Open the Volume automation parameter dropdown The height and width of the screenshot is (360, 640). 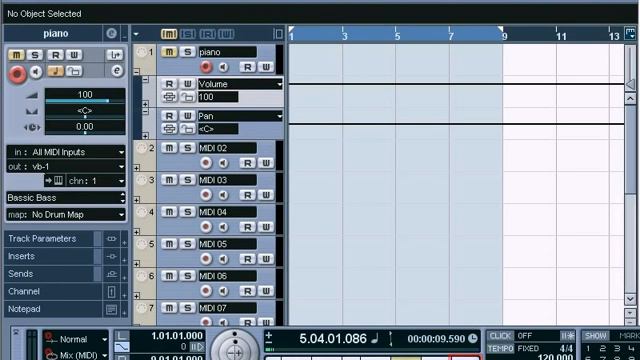pyautogui.click(x=240, y=84)
